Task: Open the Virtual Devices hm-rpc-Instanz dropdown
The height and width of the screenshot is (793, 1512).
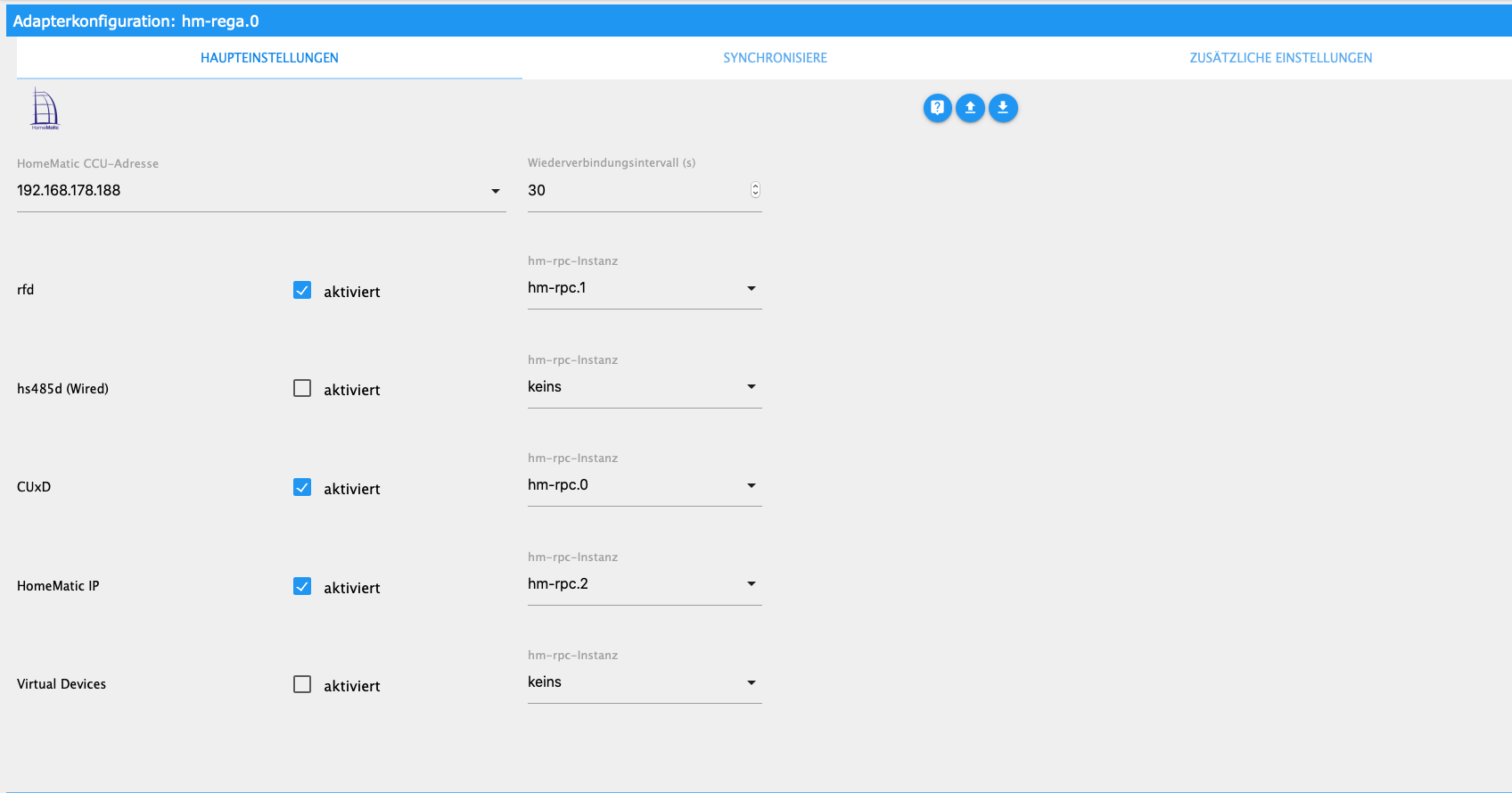Action: point(645,682)
